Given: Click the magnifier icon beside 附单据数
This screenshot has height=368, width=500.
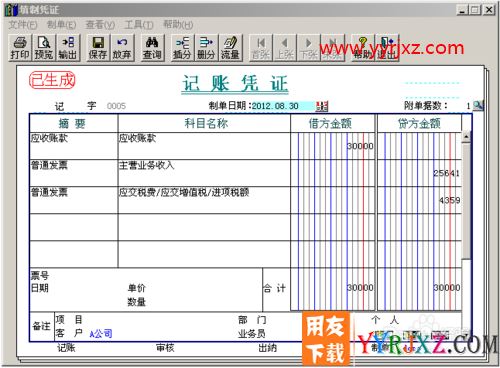Looking at the screenshot, I should 478,106.
